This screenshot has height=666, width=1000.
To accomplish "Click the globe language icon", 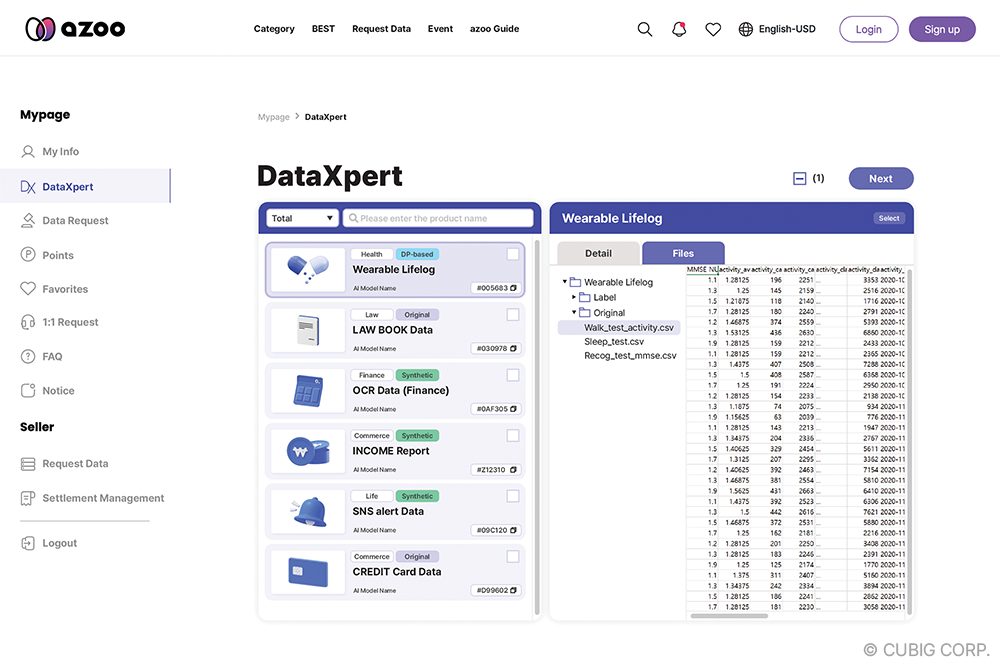I will pos(746,29).
